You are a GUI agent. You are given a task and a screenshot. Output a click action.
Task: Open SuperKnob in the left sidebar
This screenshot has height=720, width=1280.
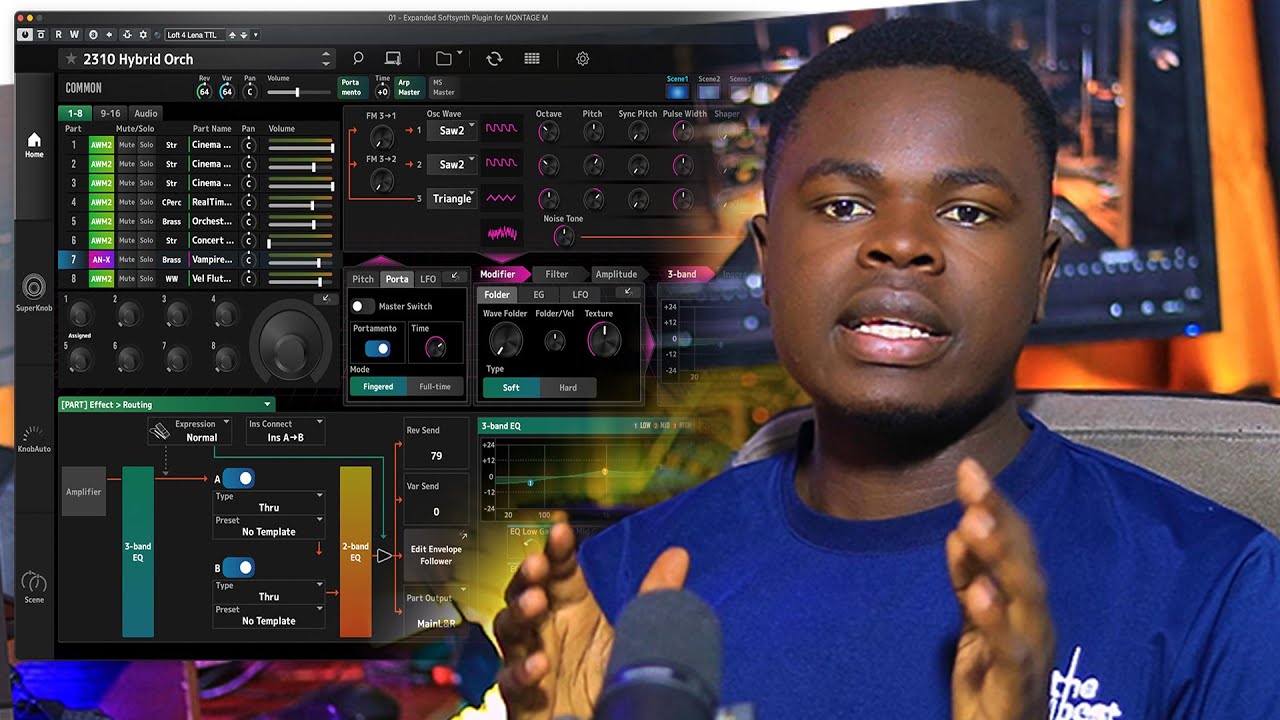coord(34,294)
